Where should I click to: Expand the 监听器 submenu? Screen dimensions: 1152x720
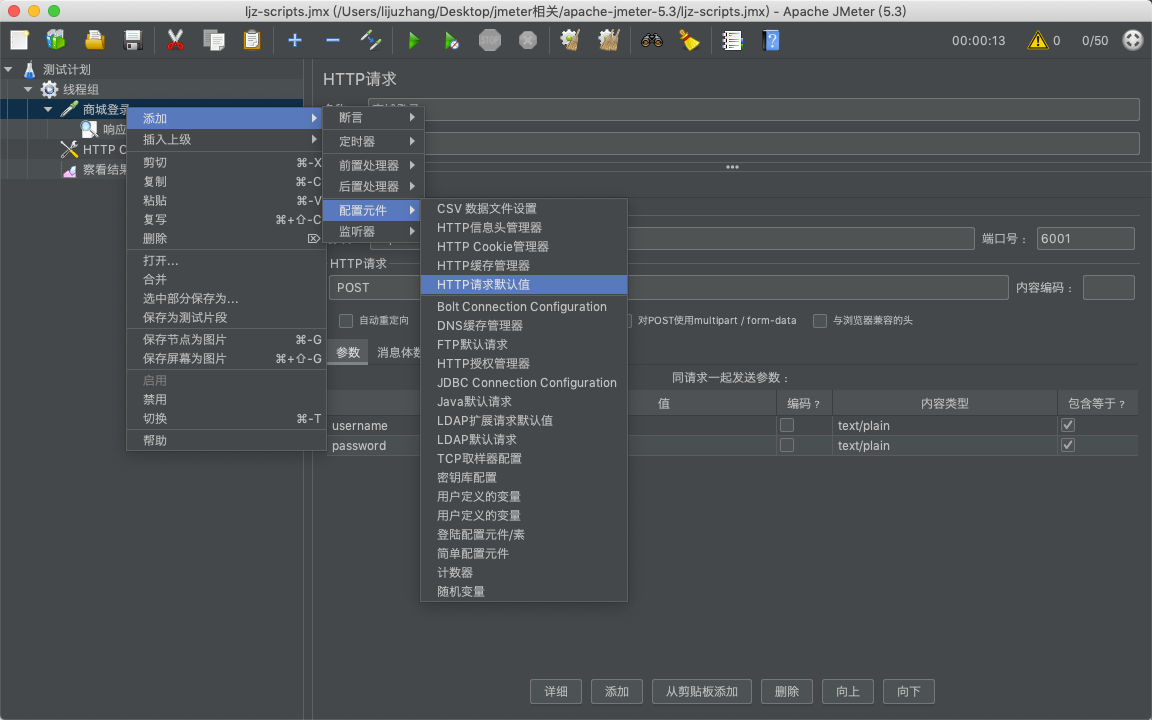click(x=373, y=231)
